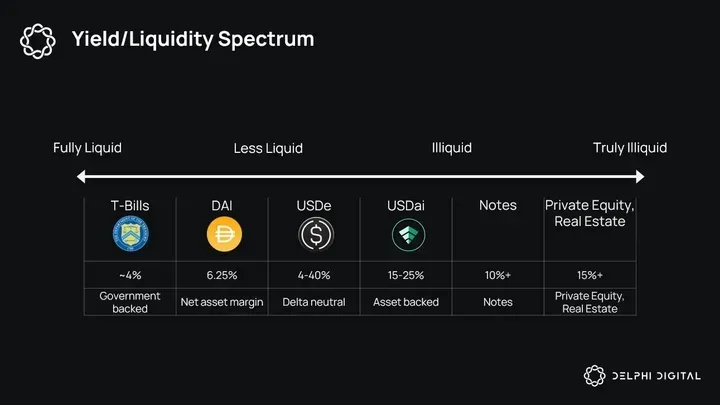Click the 6.25% yield cell
720x405 pixels.
(x=222, y=275)
